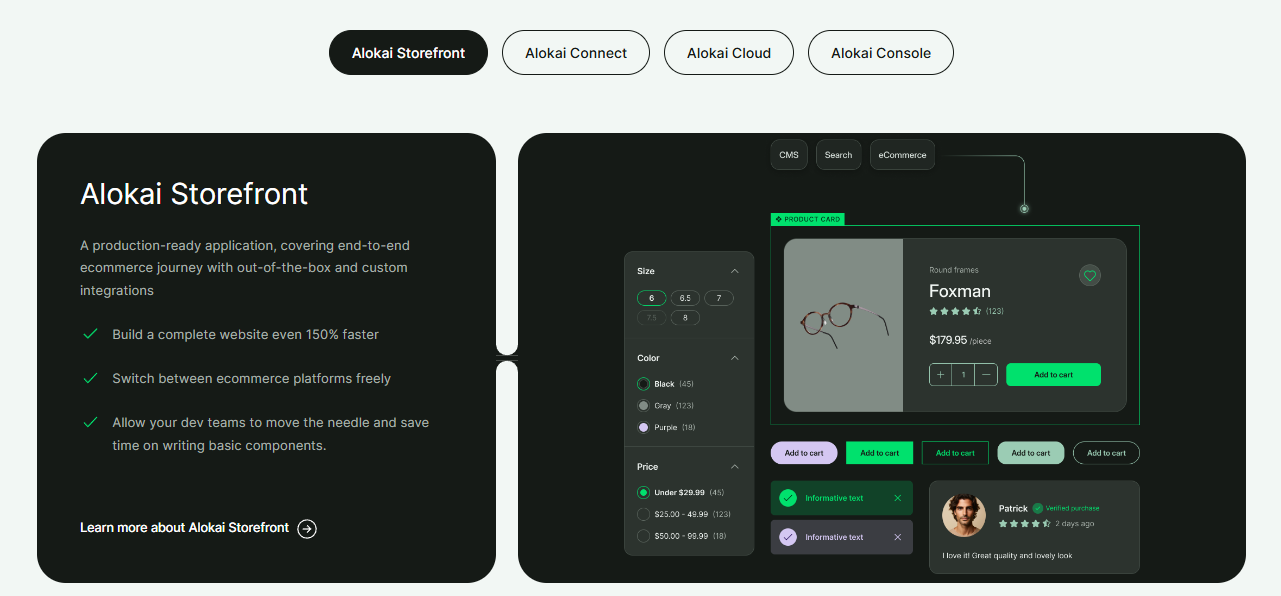Screen dimensions: 1281x596
Task: Click Patrick's reviewer avatar
Action: [x=964, y=515]
